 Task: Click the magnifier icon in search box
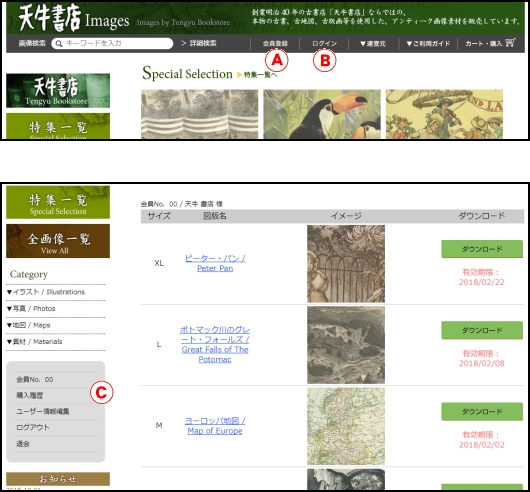click(x=59, y=44)
